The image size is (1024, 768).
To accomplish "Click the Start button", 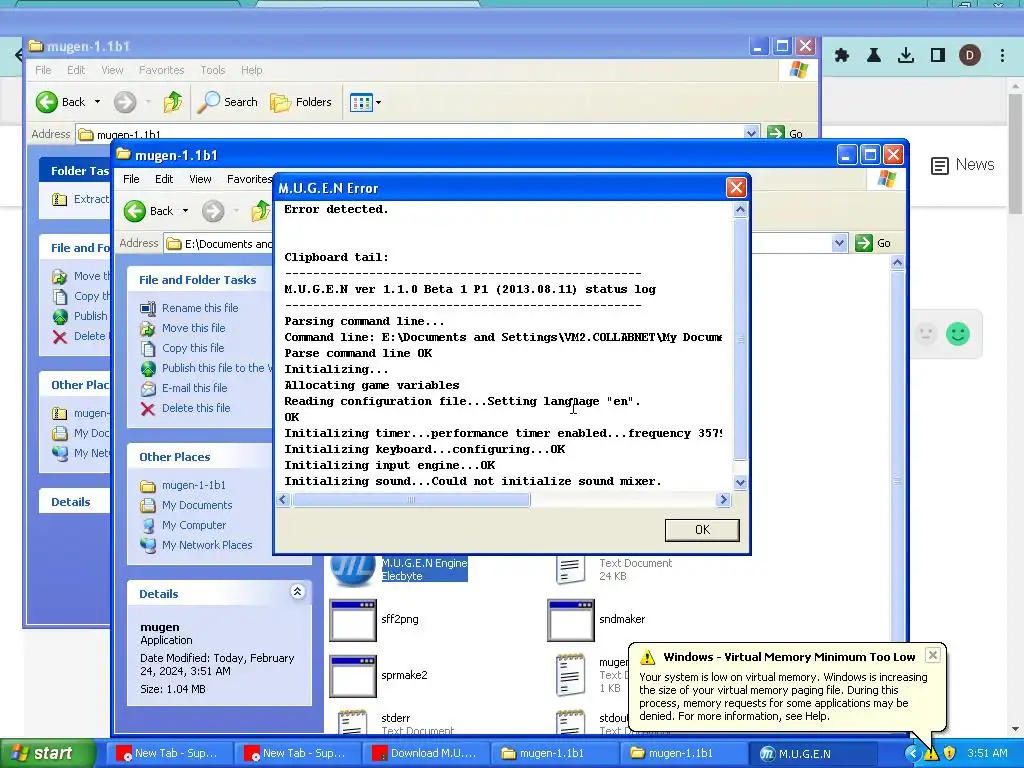I will click(47, 753).
